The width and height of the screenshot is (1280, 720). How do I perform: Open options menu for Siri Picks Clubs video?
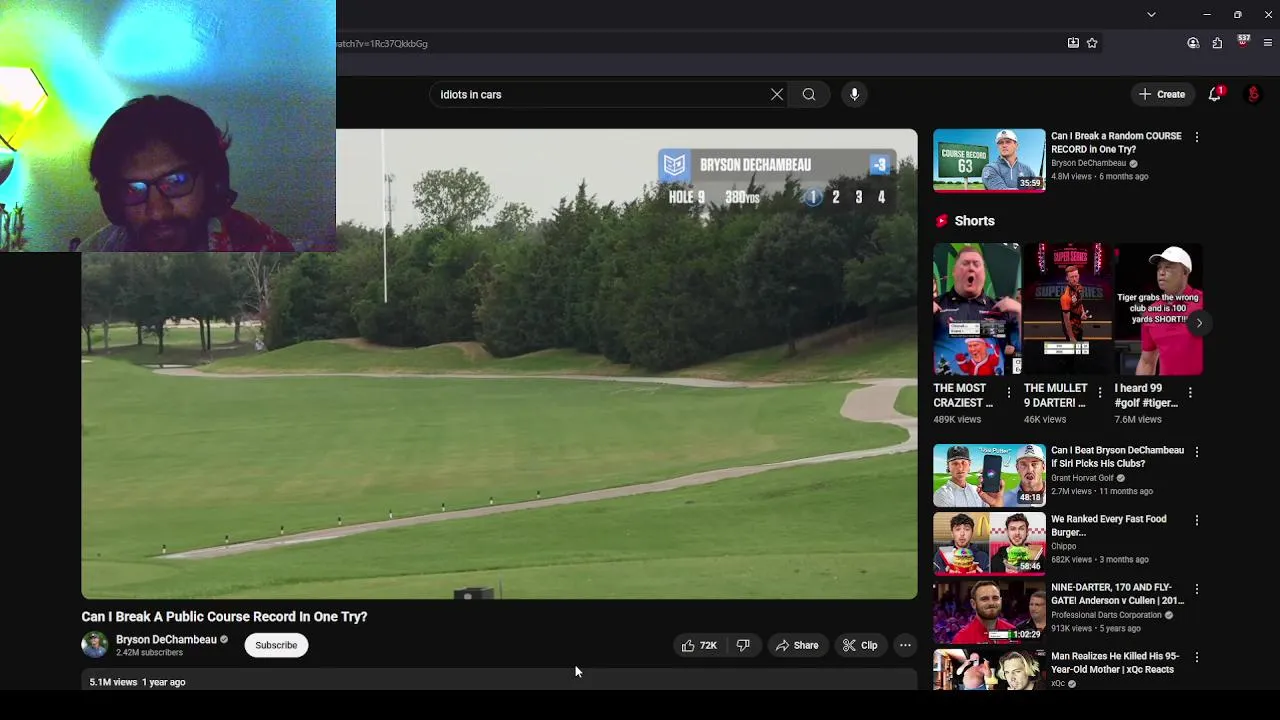tap(1197, 452)
